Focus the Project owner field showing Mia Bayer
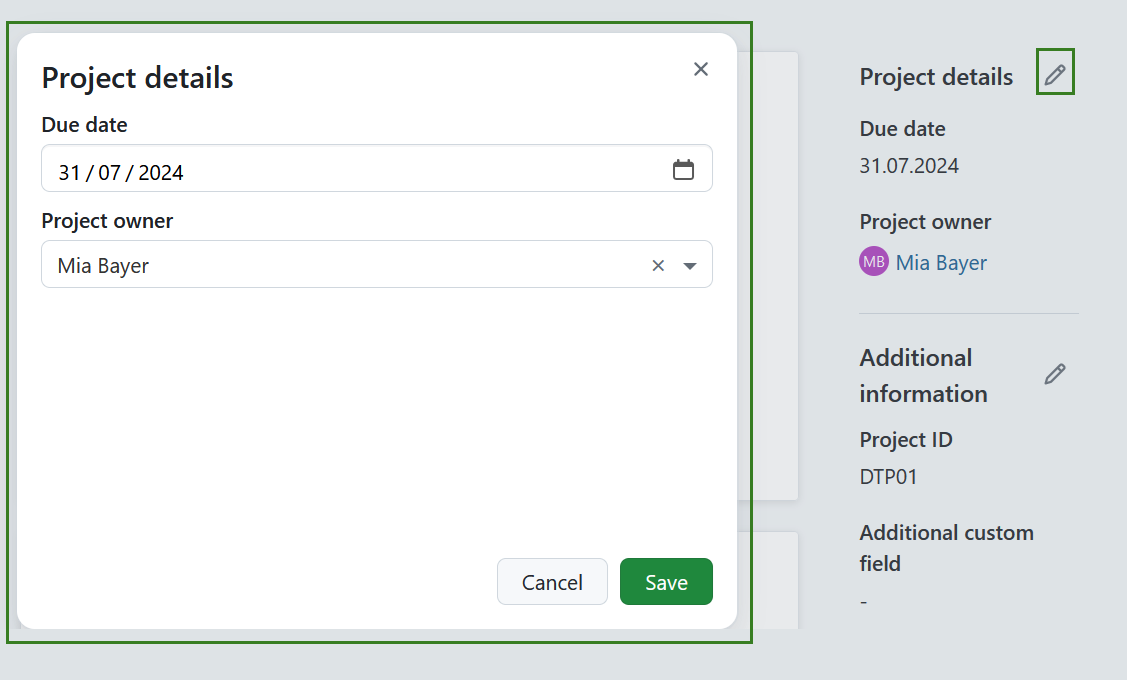This screenshot has height=680, width=1127. (x=340, y=266)
